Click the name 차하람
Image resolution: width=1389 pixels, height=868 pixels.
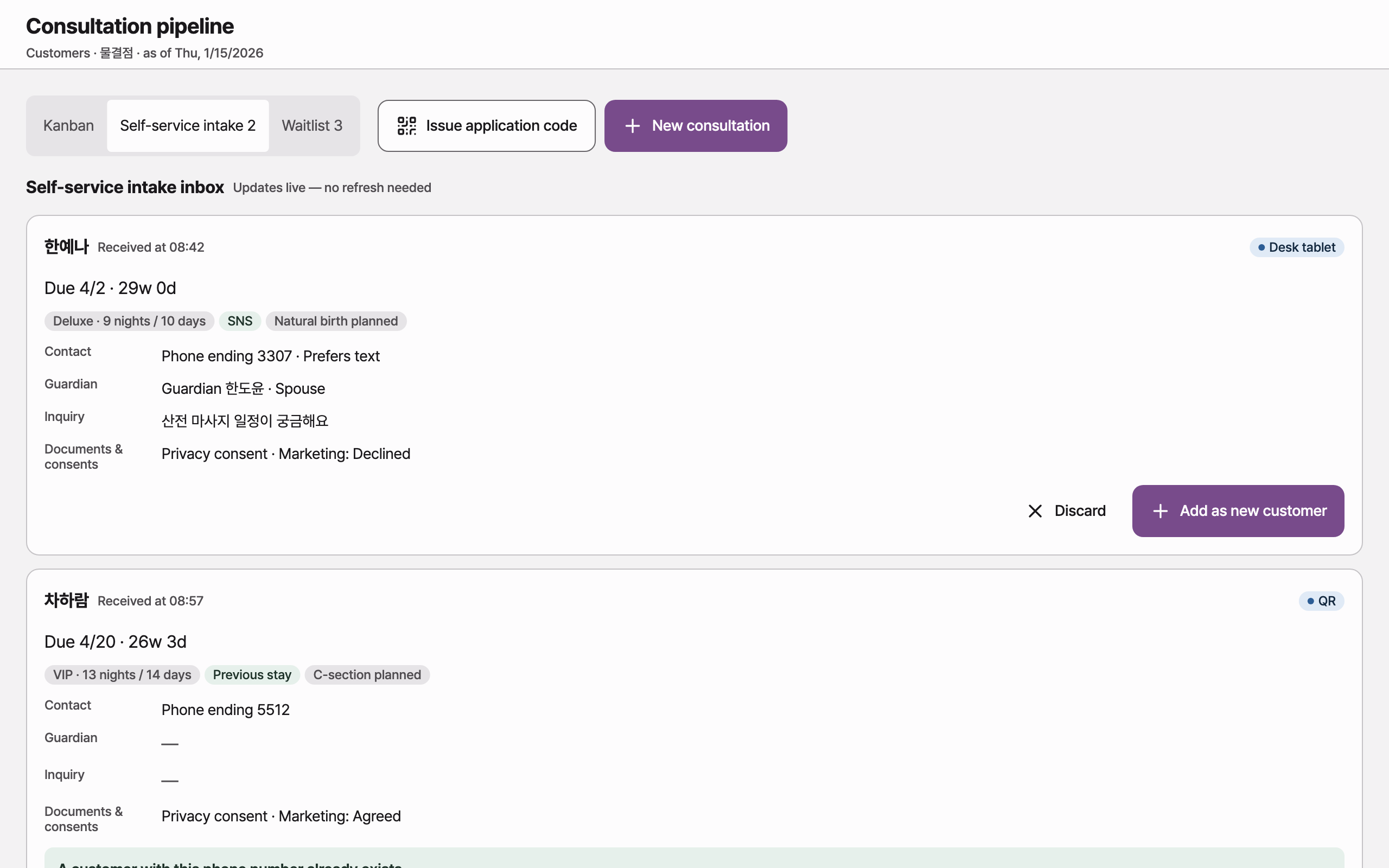click(67, 601)
